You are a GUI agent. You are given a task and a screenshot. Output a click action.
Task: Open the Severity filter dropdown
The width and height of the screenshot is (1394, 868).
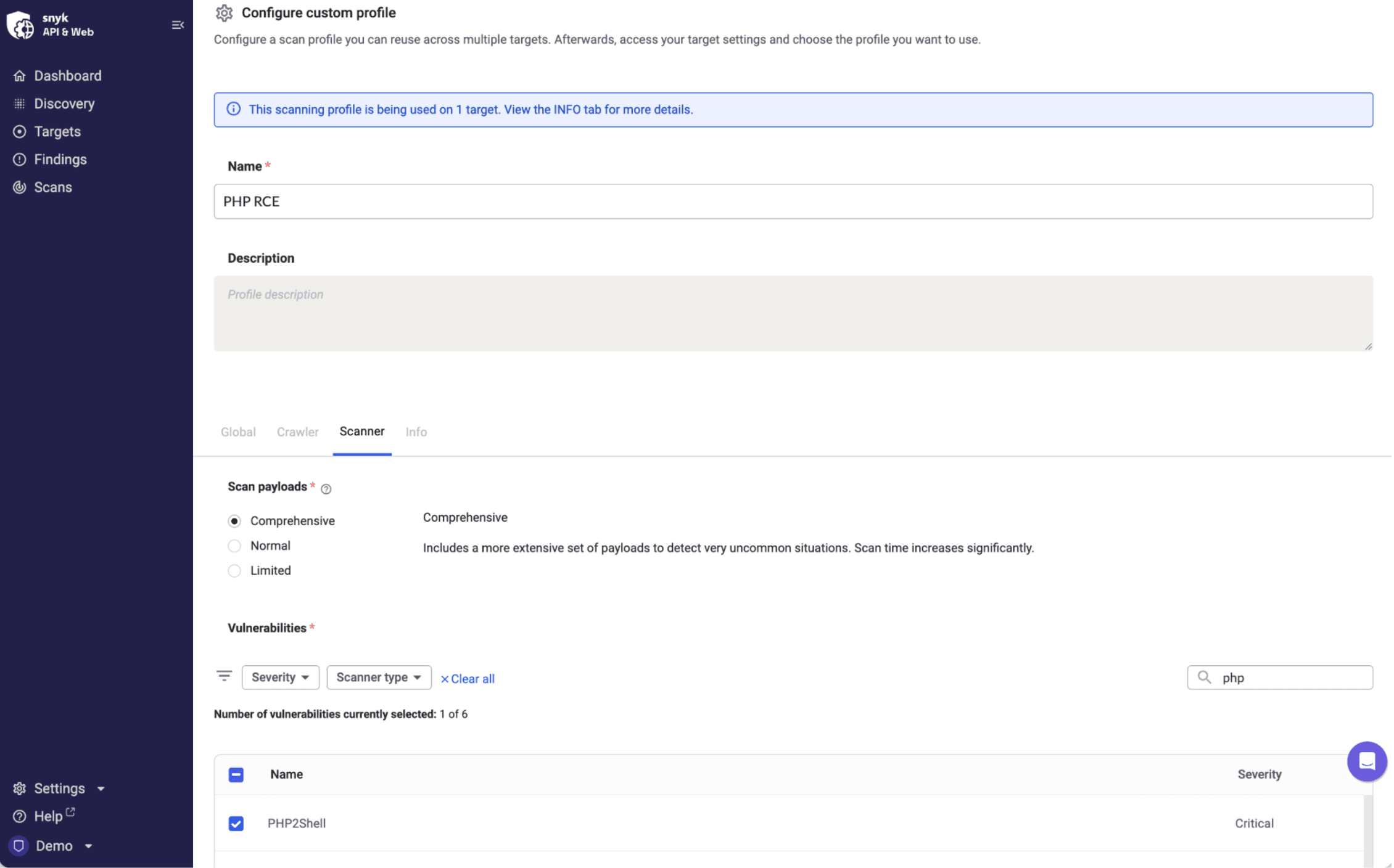click(281, 677)
